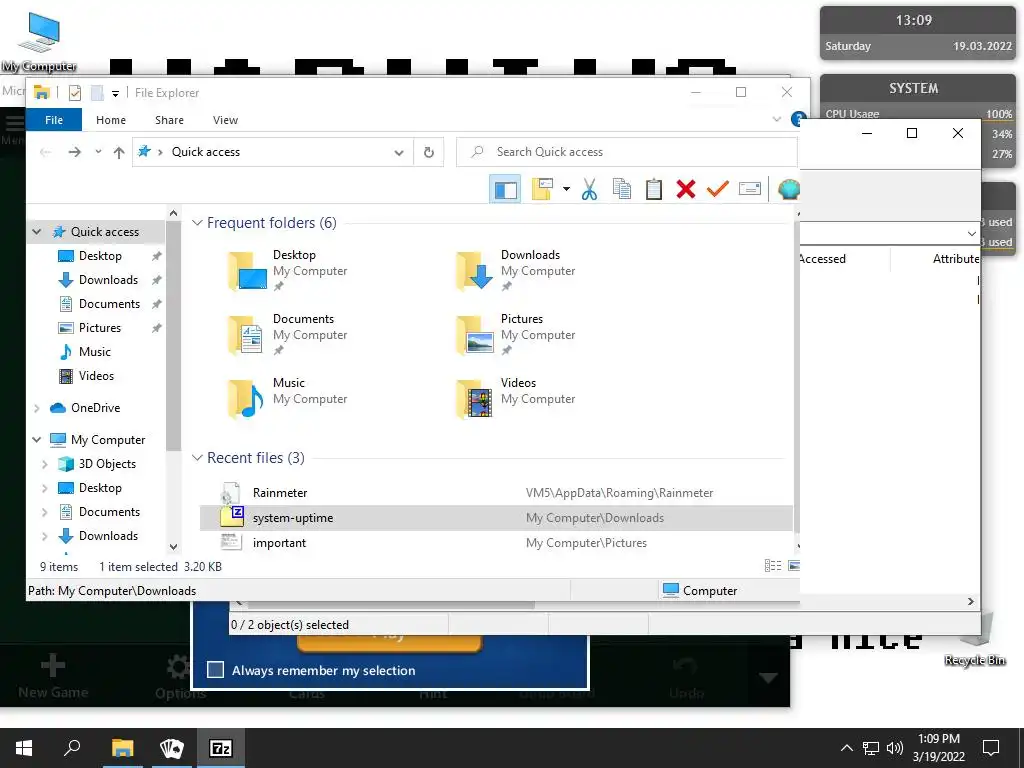Expand the 3D Objects tree node

tap(44, 464)
